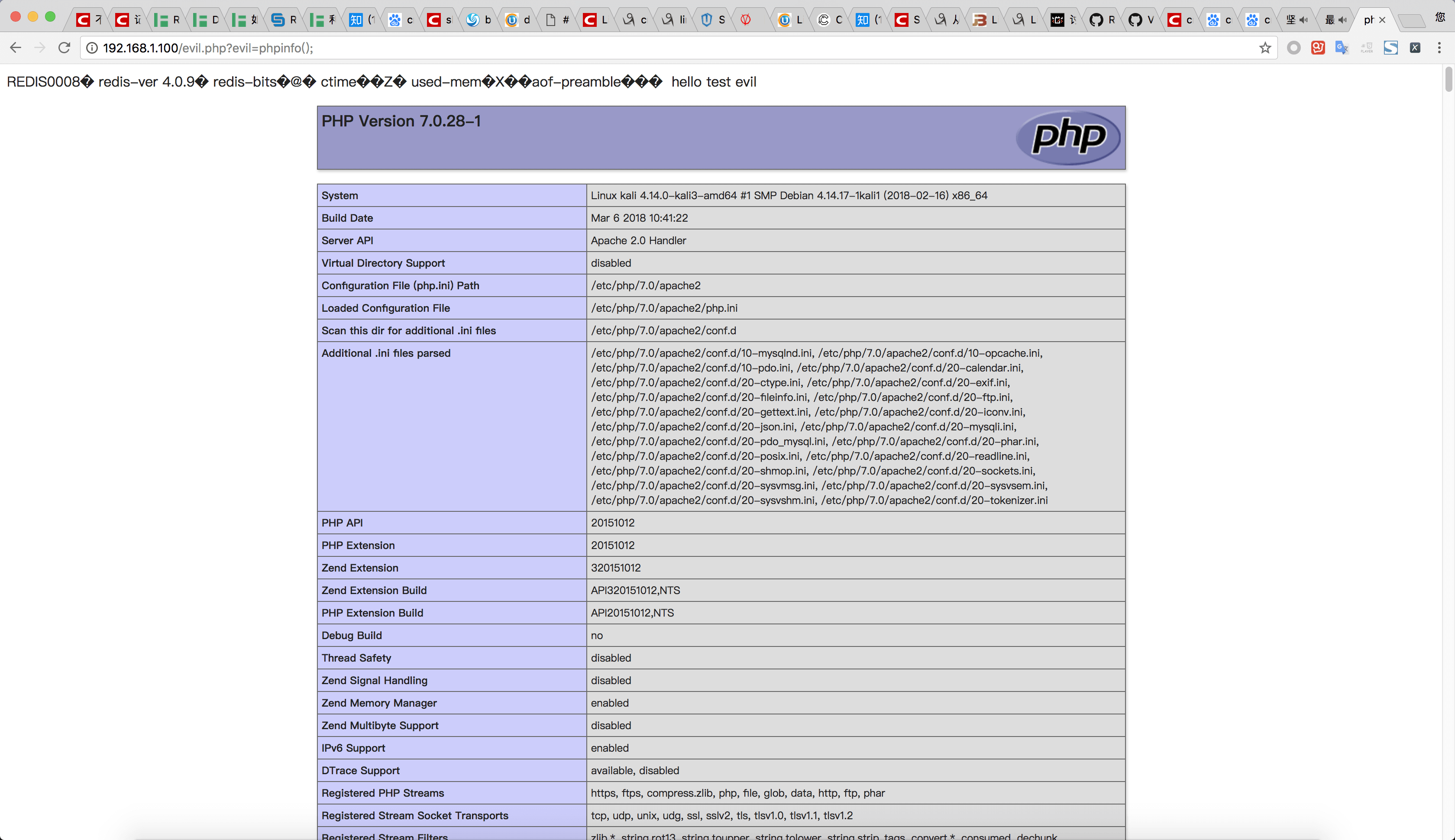Screen dimensions: 1455x840
Task: Switch to the black pixel icon tab
Action: click(1063, 20)
